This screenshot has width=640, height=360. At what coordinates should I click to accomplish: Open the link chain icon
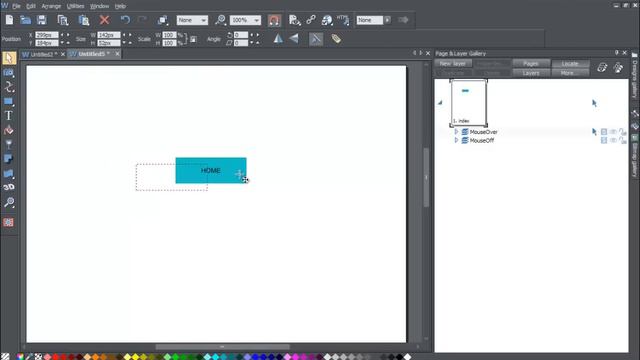pyautogui.click(x=311, y=20)
